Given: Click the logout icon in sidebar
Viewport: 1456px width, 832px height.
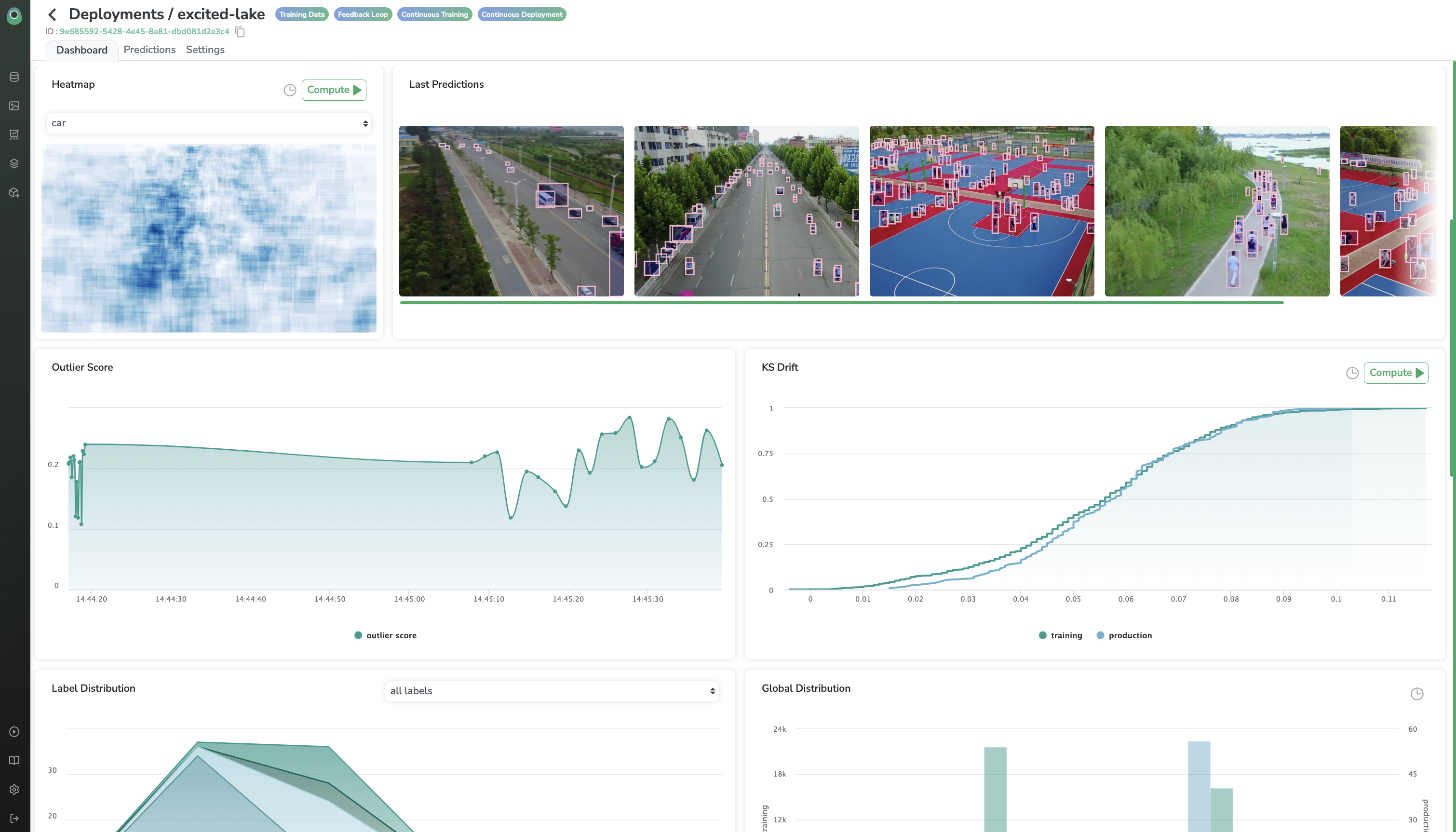Looking at the screenshot, I should (14, 819).
